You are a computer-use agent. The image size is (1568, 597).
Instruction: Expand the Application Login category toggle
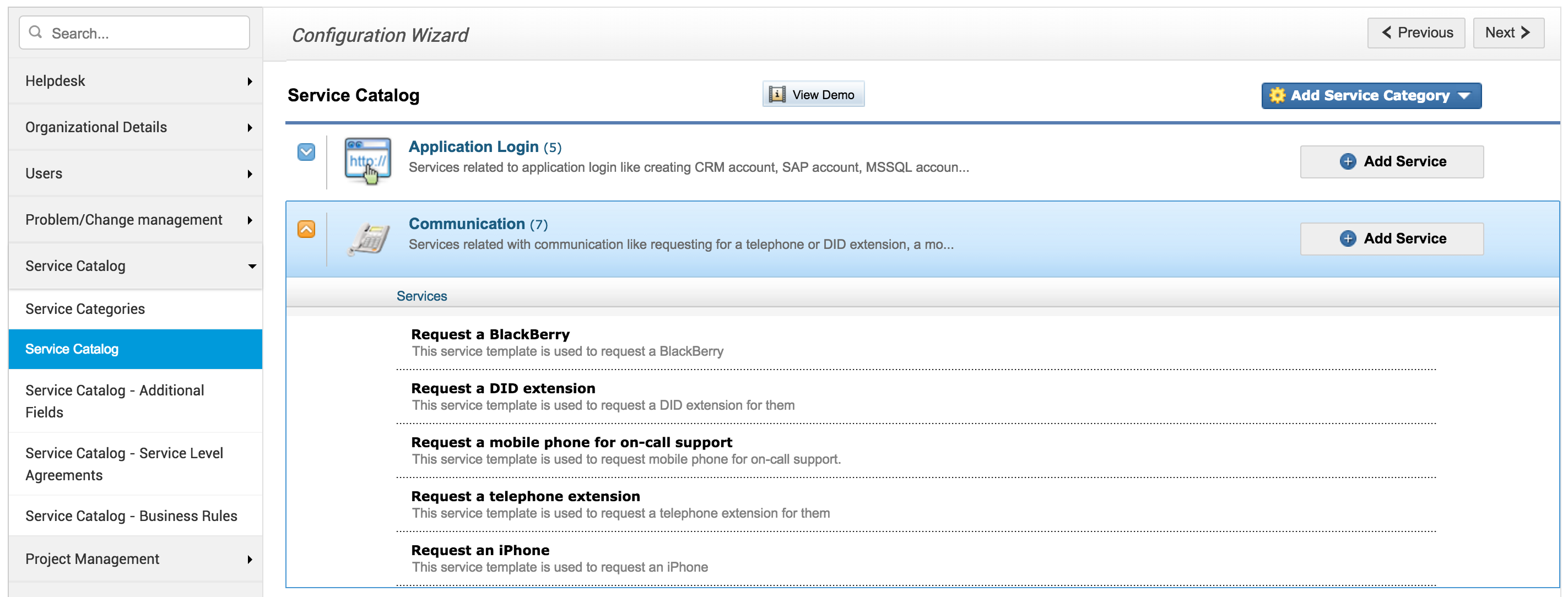point(306,151)
